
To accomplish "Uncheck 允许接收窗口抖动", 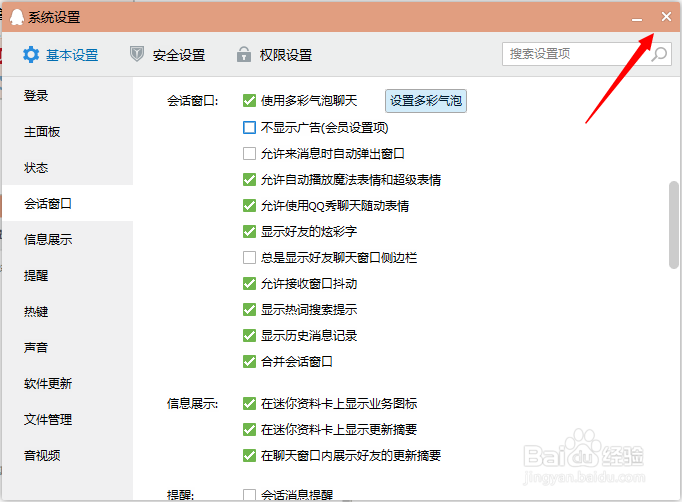I will pyautogui.click(x=249, y=284).
